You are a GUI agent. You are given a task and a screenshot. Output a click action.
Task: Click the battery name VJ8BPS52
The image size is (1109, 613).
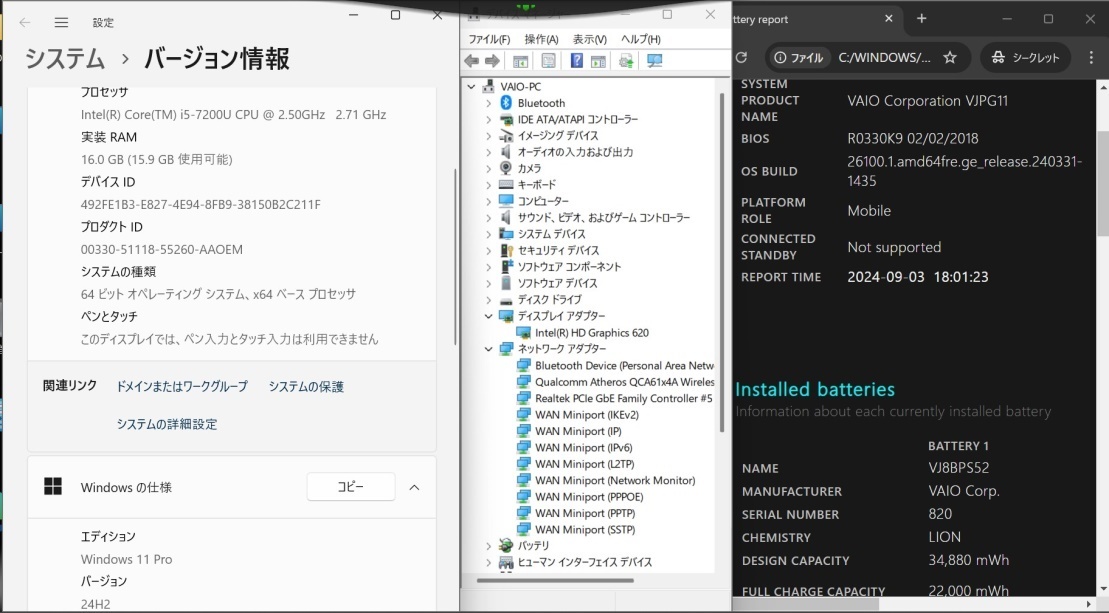(959, 468)
